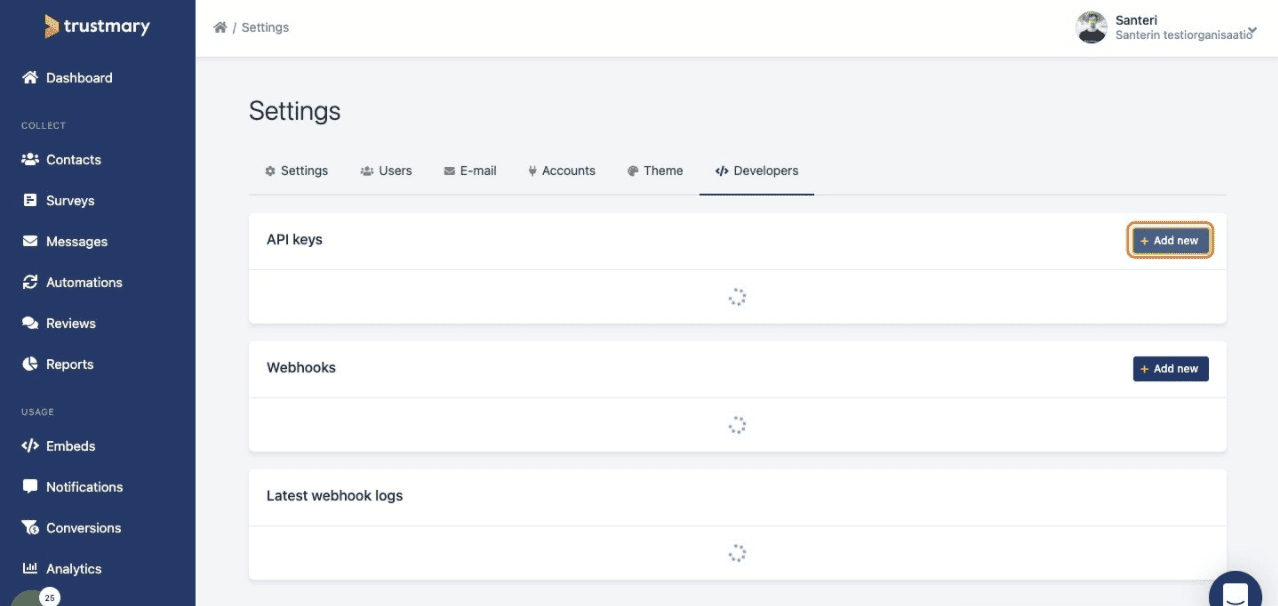Open the E-mail settings tab

470,171
